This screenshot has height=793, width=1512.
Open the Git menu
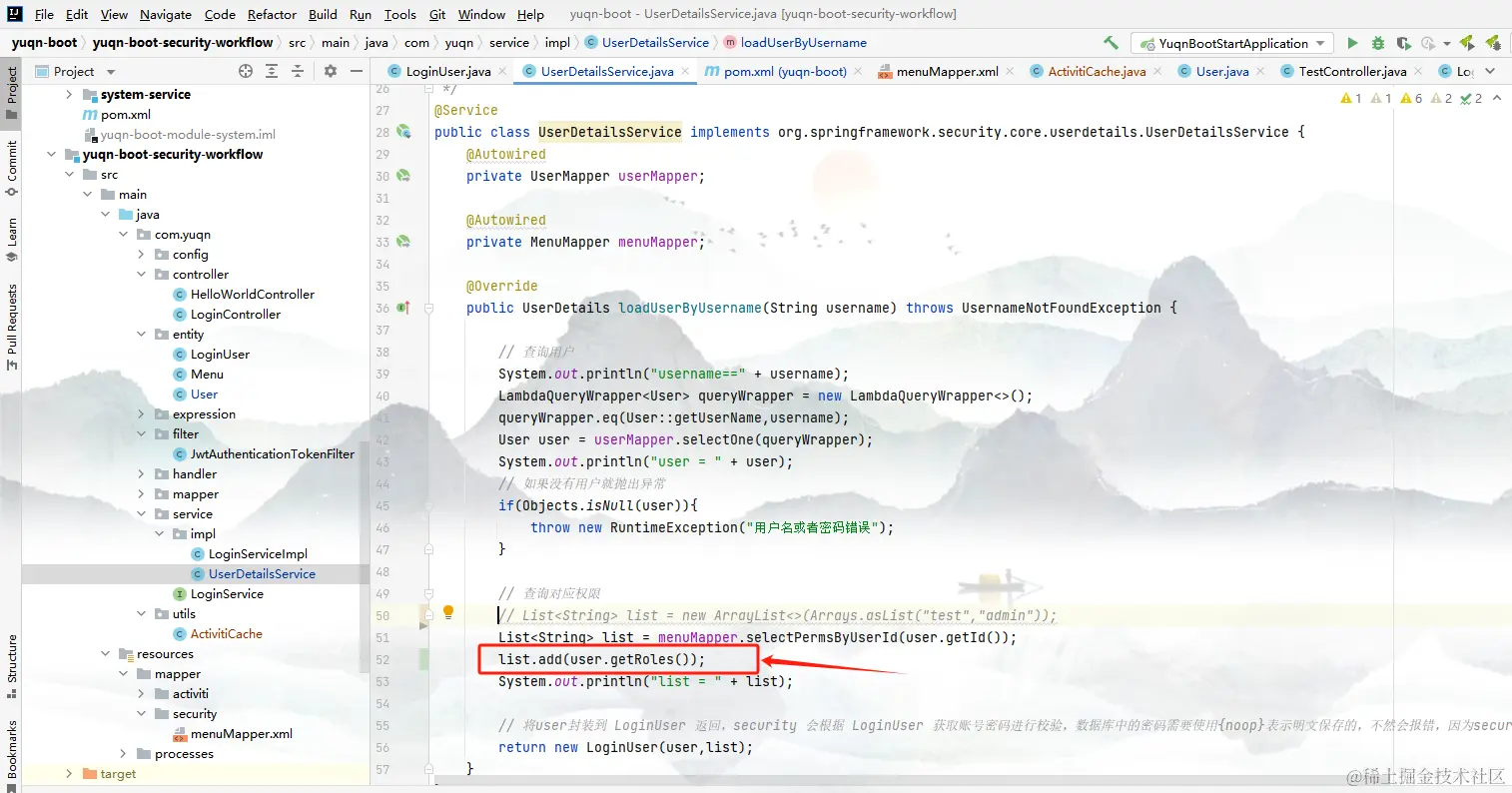[437, 14]
